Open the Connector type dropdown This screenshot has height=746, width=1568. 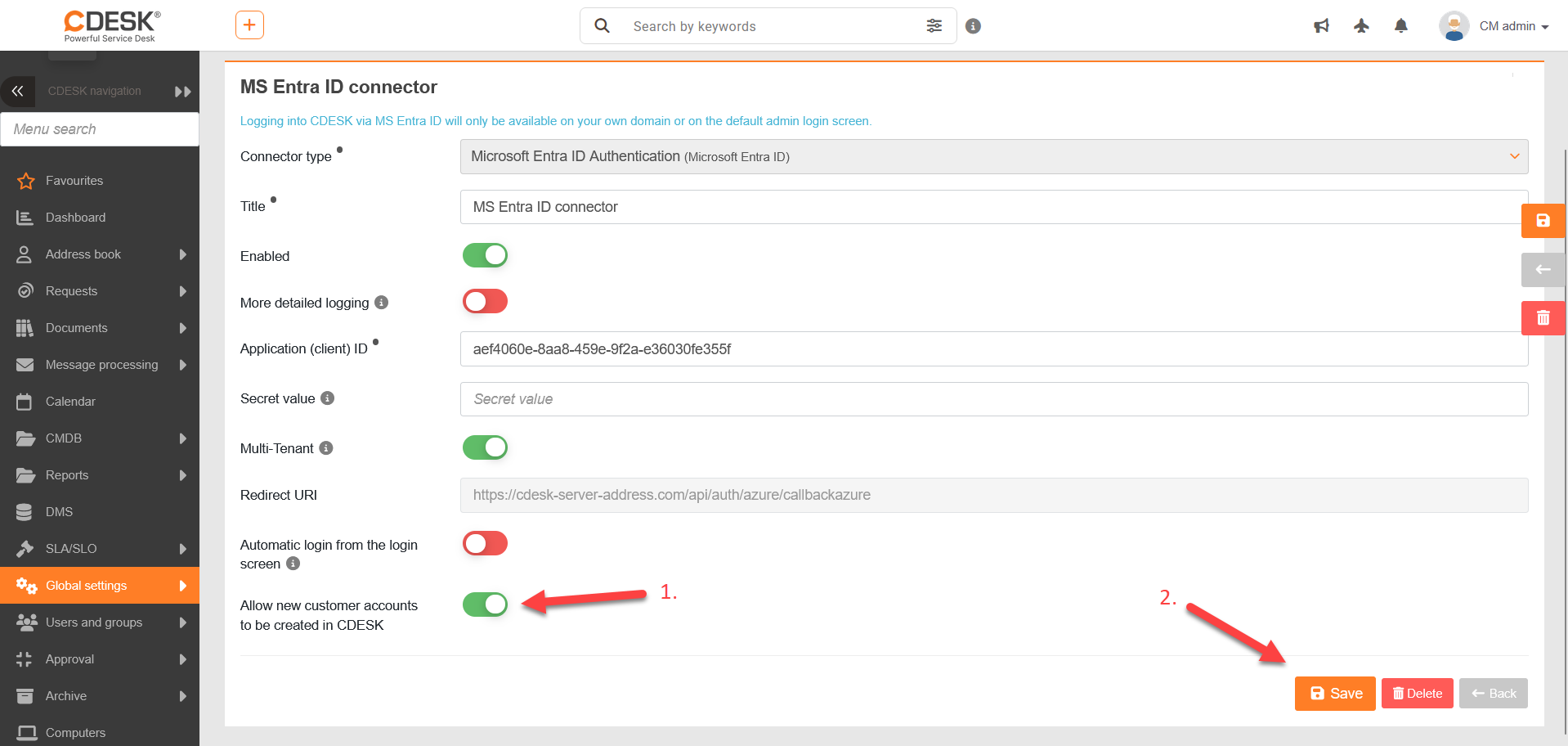click(x=994, y=156)
